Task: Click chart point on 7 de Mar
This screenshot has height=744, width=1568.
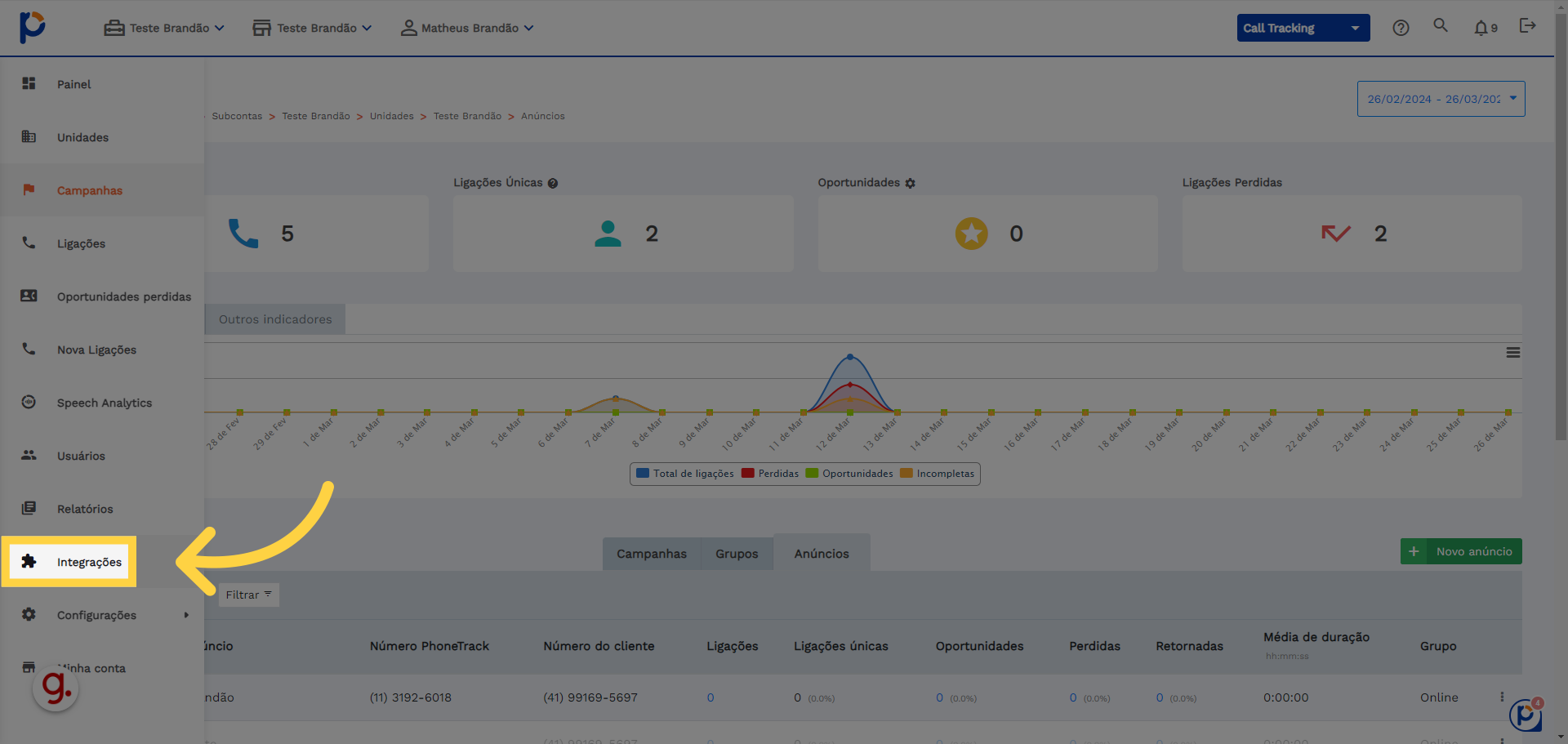Action: 616,398
